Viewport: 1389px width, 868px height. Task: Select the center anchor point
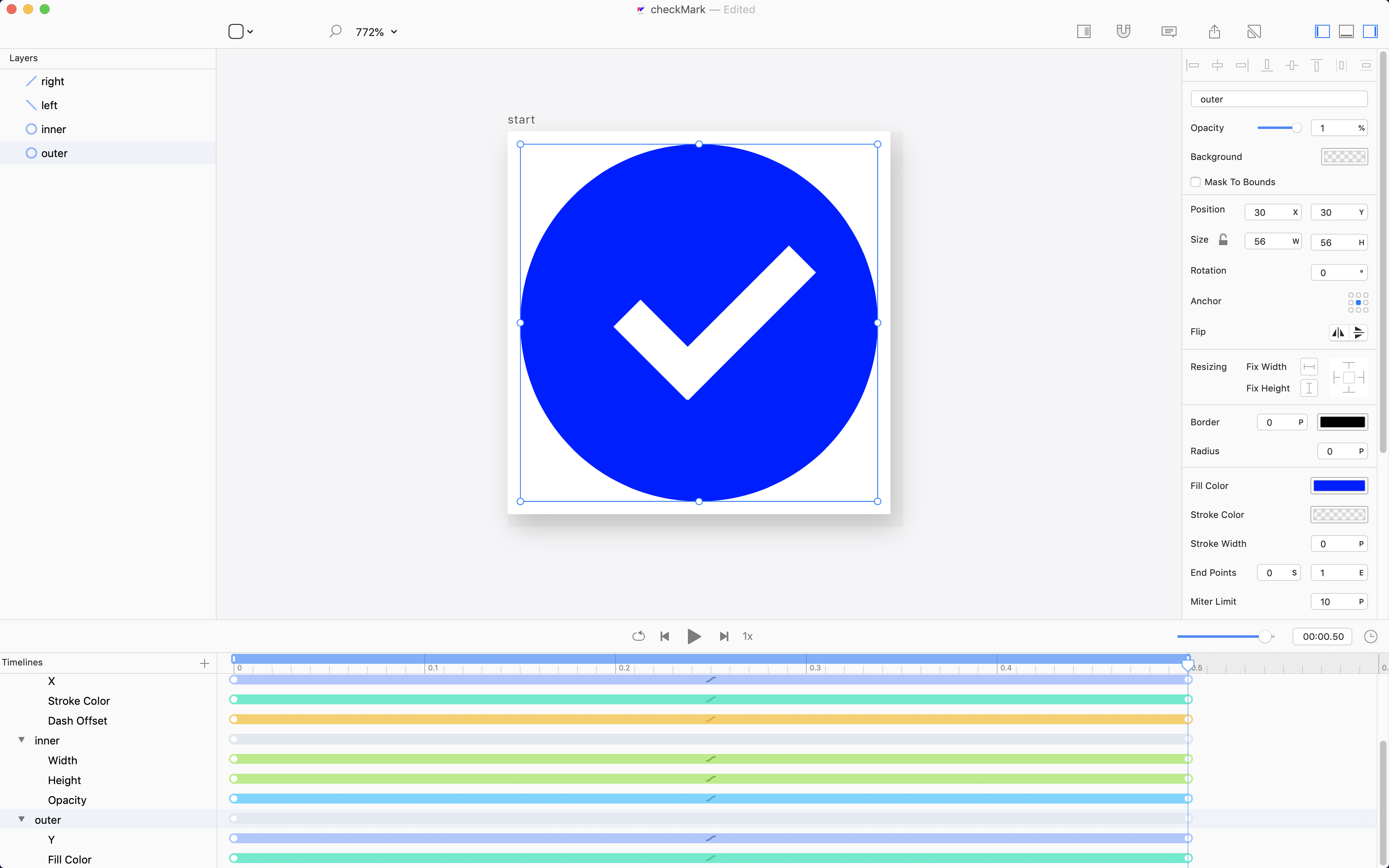click(x=1358, y=303)
